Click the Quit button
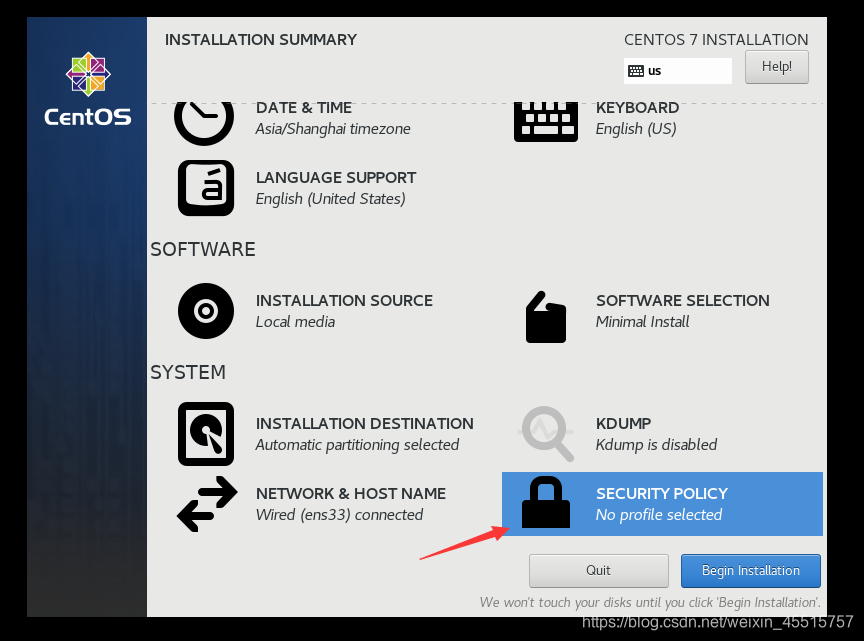Viewport: 864px width, 641px height. point(598,570)
